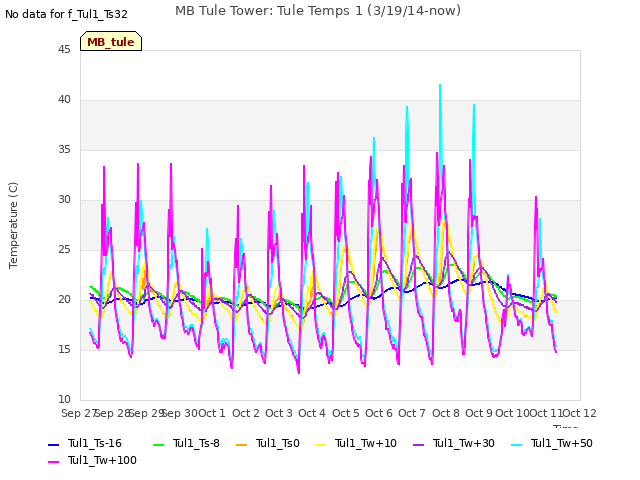Screen dimensions: 640x480
Task: Click the y-axis value 45
Action: [x=64, y=49]
